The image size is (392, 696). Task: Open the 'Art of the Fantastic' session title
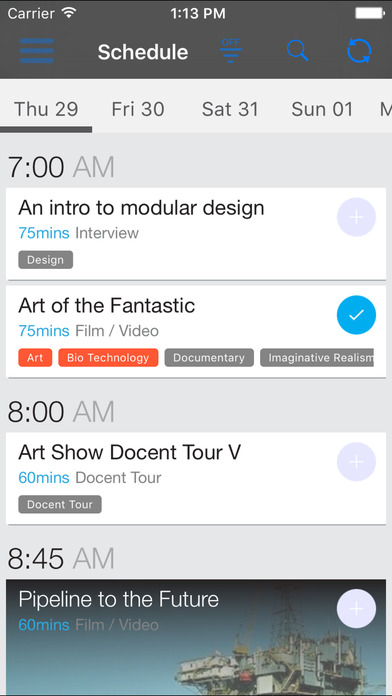(107, 305)
